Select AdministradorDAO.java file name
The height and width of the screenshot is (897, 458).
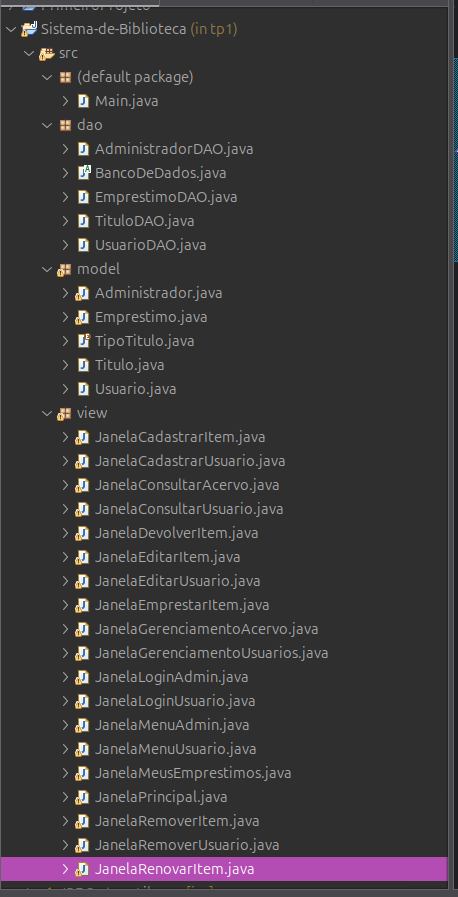pos(174,149)
